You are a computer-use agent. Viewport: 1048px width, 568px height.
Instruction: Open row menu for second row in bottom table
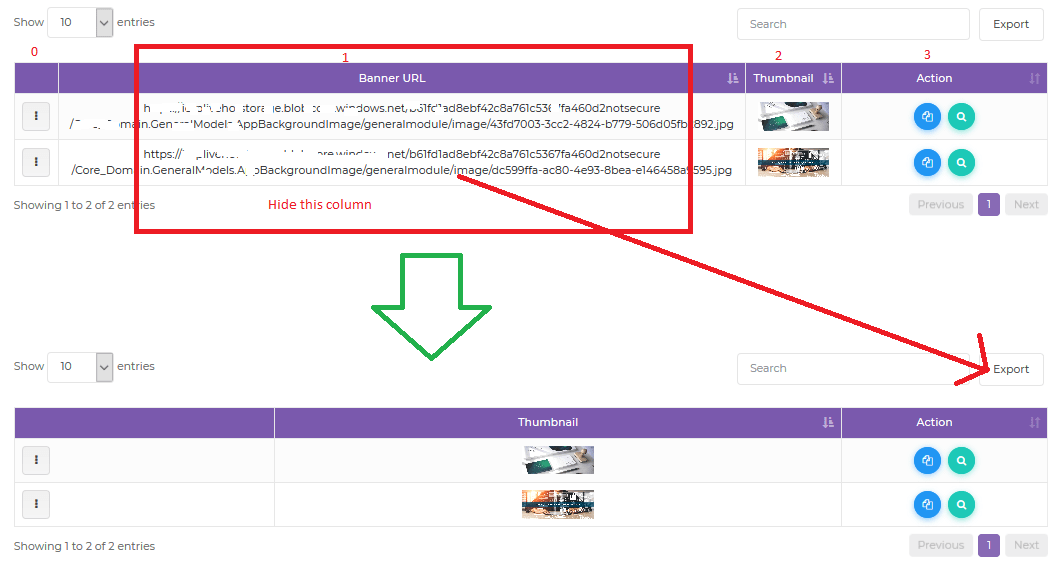click(x=36, y=504)
